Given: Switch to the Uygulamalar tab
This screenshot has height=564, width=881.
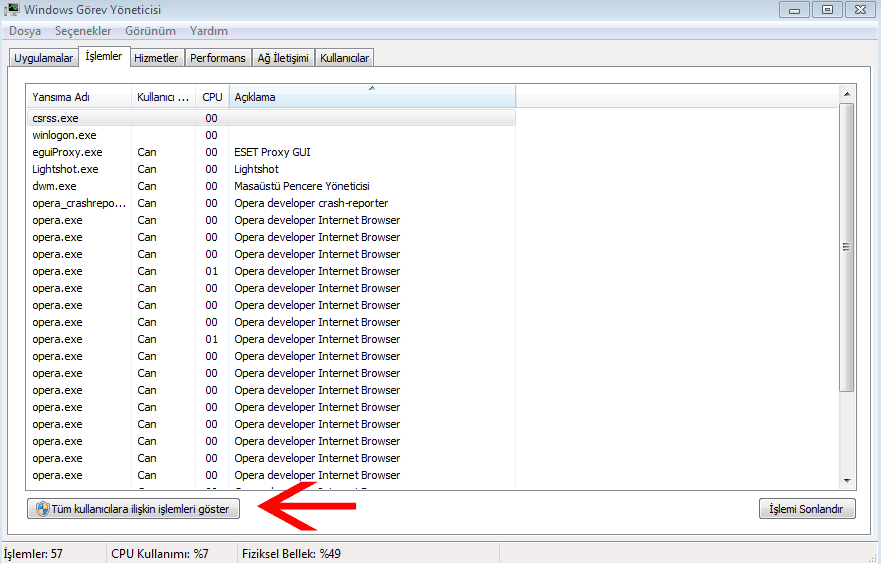Looking at the screenshot, I should (x=44, y=58).
